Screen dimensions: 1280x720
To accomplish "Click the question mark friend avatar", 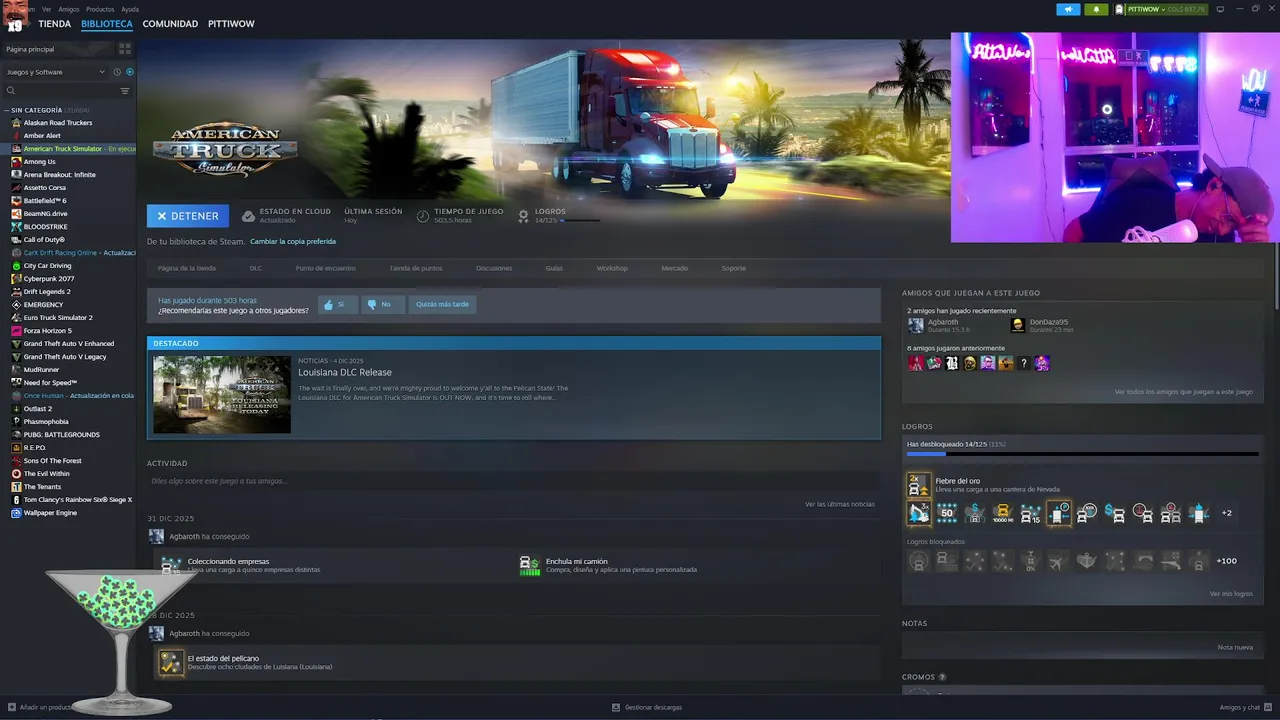I will (x=1023, y=363).
